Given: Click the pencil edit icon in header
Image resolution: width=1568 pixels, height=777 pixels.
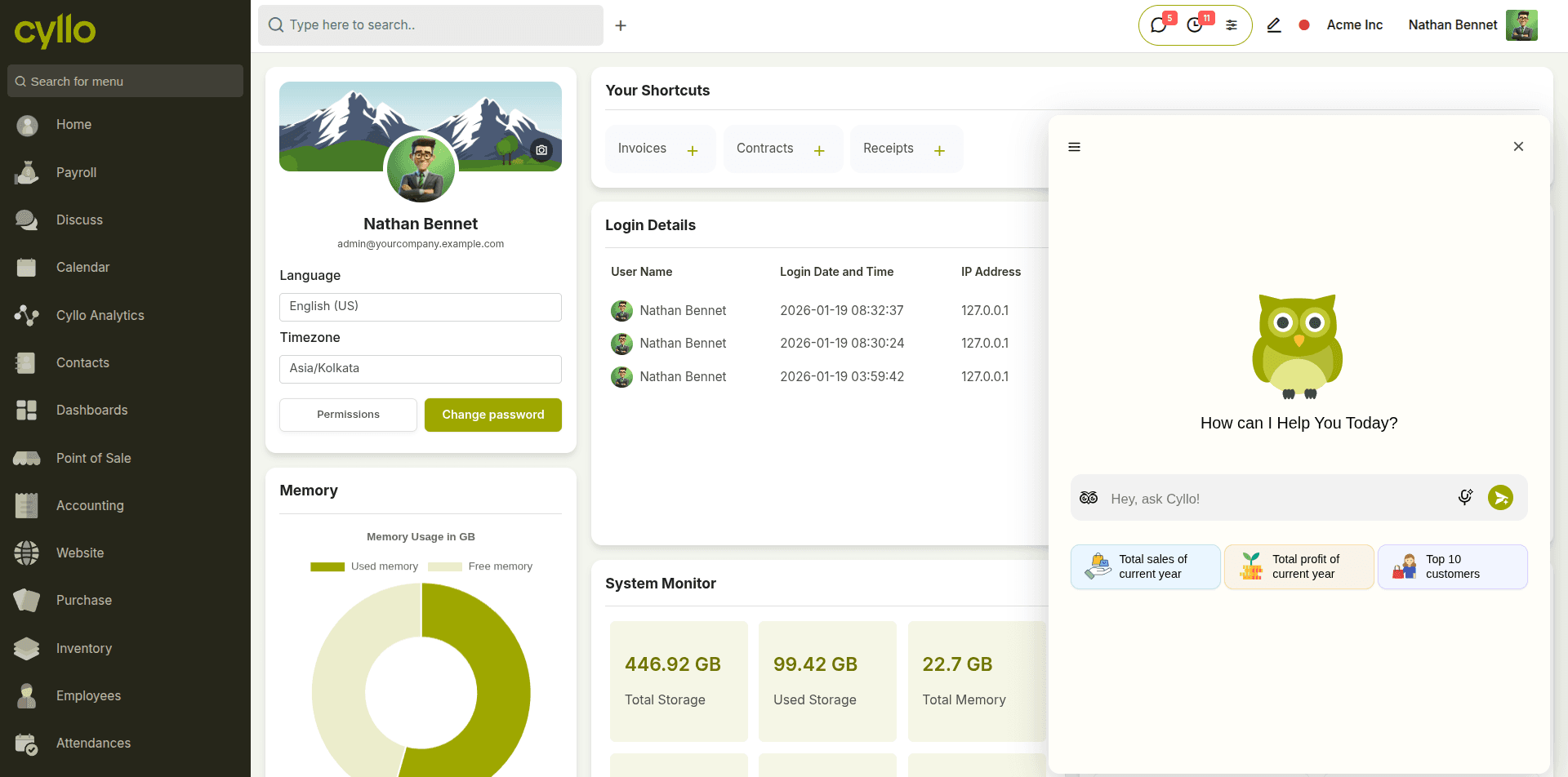Looking at the screenshot, I should [1273, 25].
